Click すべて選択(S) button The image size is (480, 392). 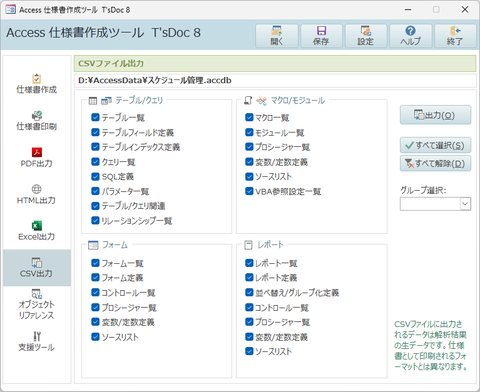click(435, 145)
